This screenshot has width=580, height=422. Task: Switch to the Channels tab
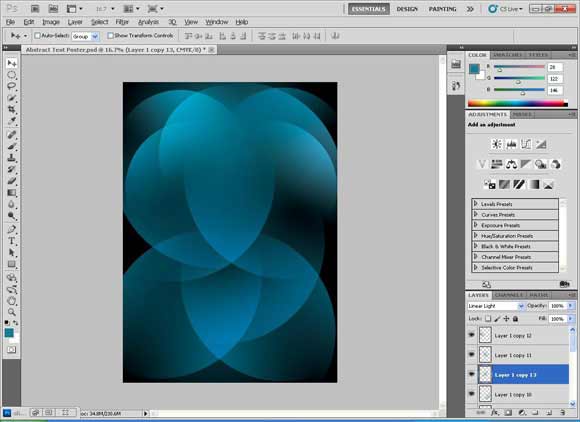click(509, 295)
